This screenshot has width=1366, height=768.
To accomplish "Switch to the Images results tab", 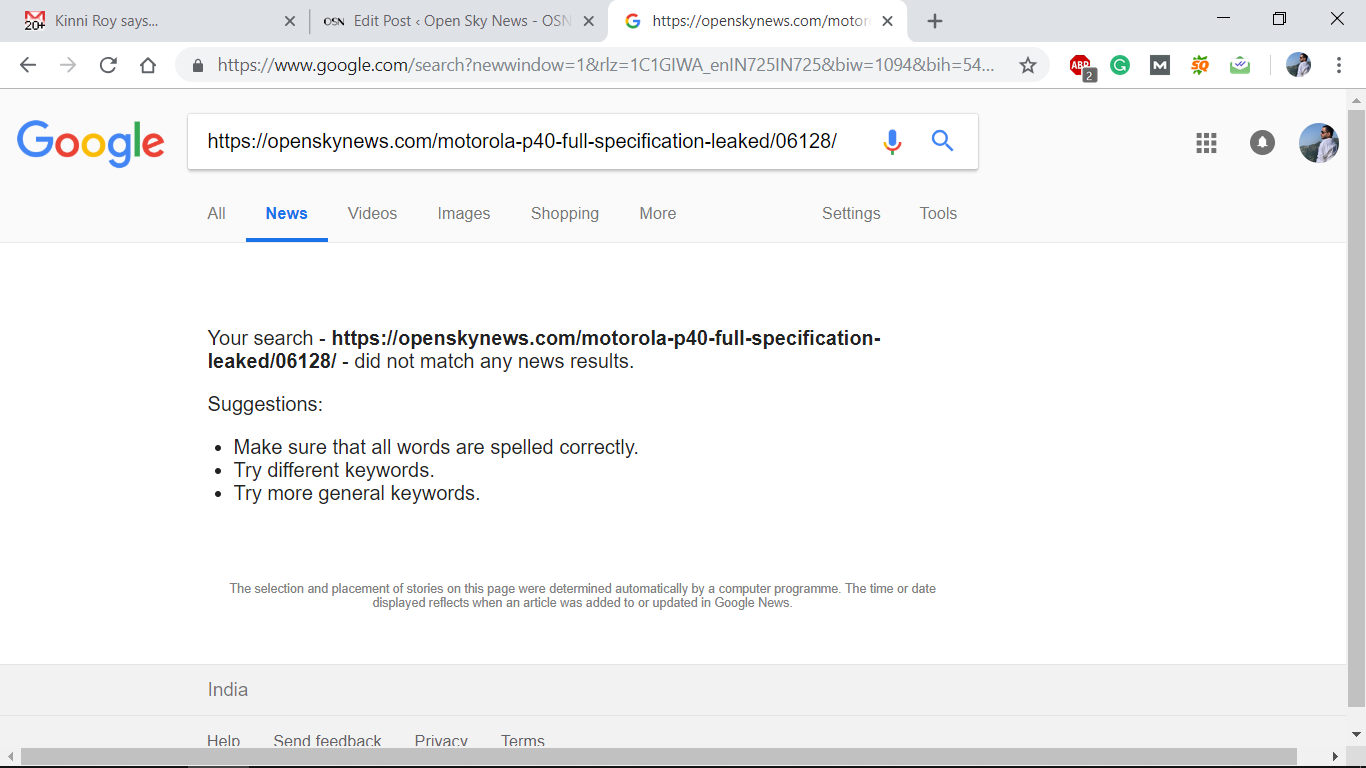I will 464,213.
